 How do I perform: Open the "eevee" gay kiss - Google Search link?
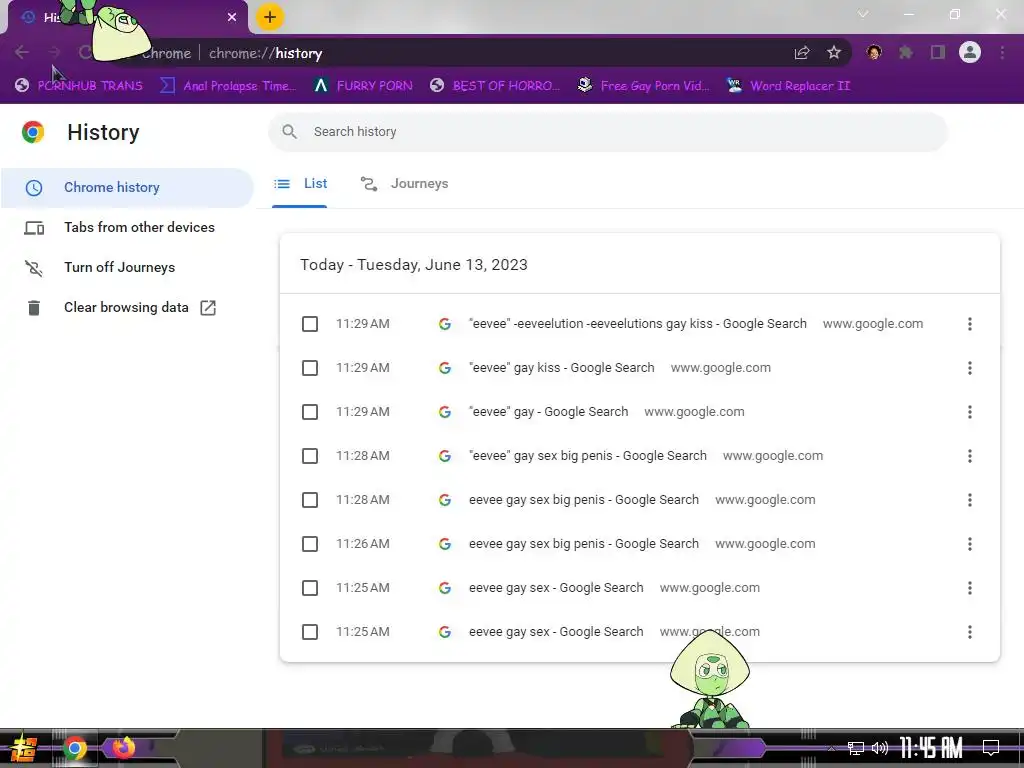click(x=562, y=368)
